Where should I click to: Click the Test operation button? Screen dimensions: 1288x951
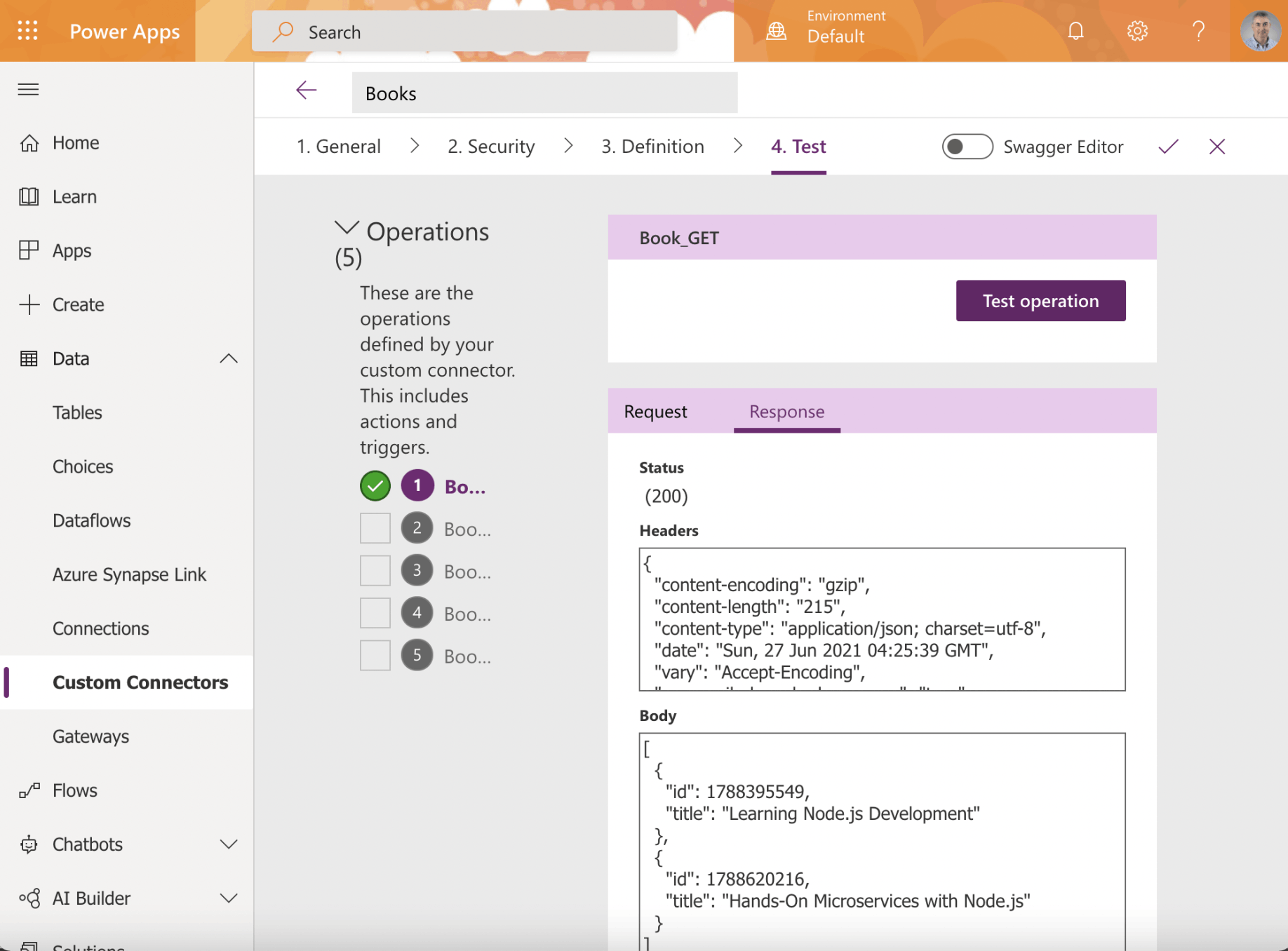tap(1040, 301)
